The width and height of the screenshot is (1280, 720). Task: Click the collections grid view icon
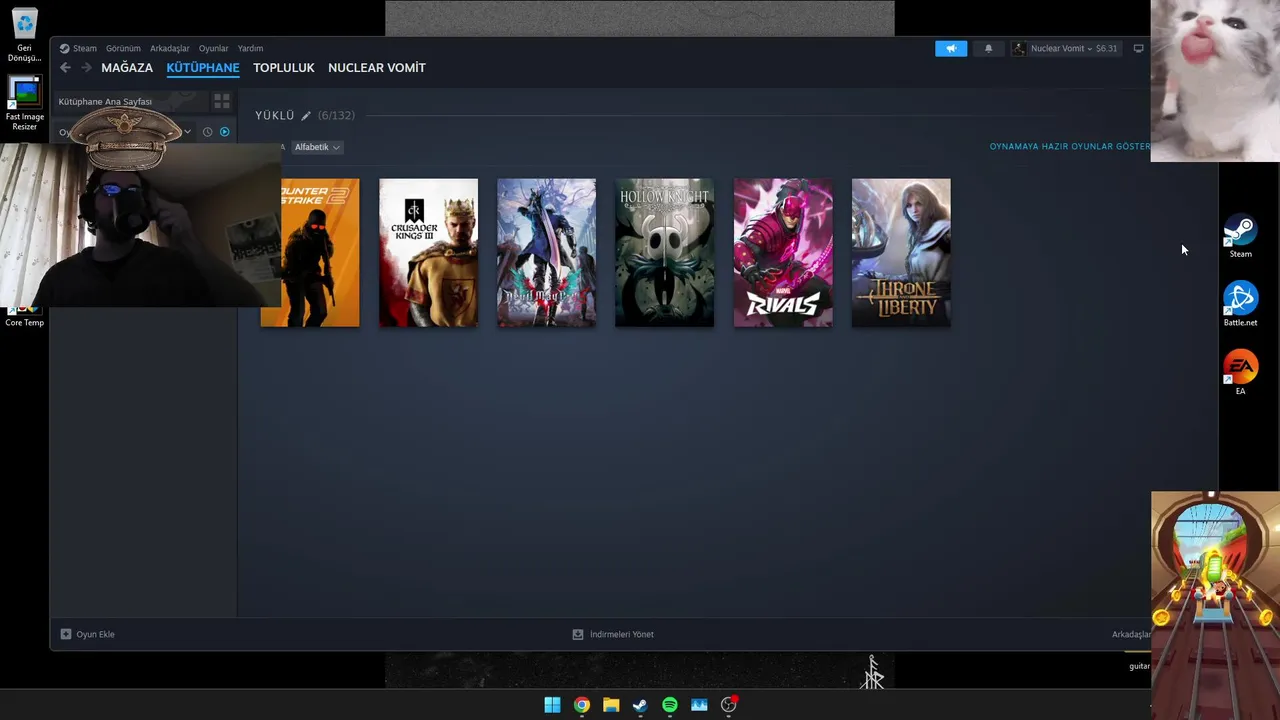pyautogui.click(x=222, y=102)
